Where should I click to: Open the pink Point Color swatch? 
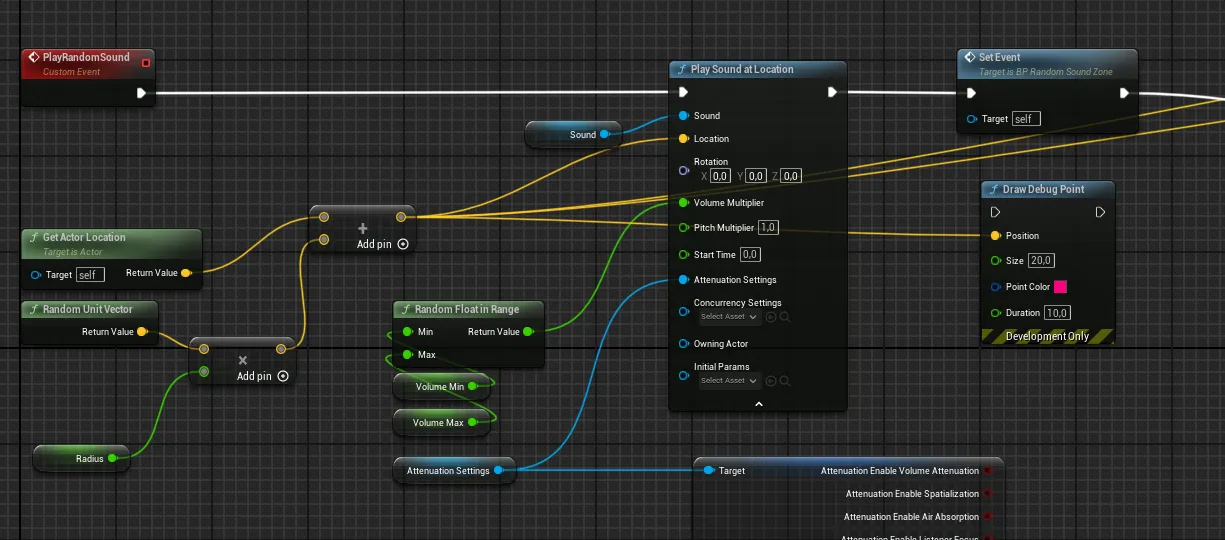tap(1060, 287)
